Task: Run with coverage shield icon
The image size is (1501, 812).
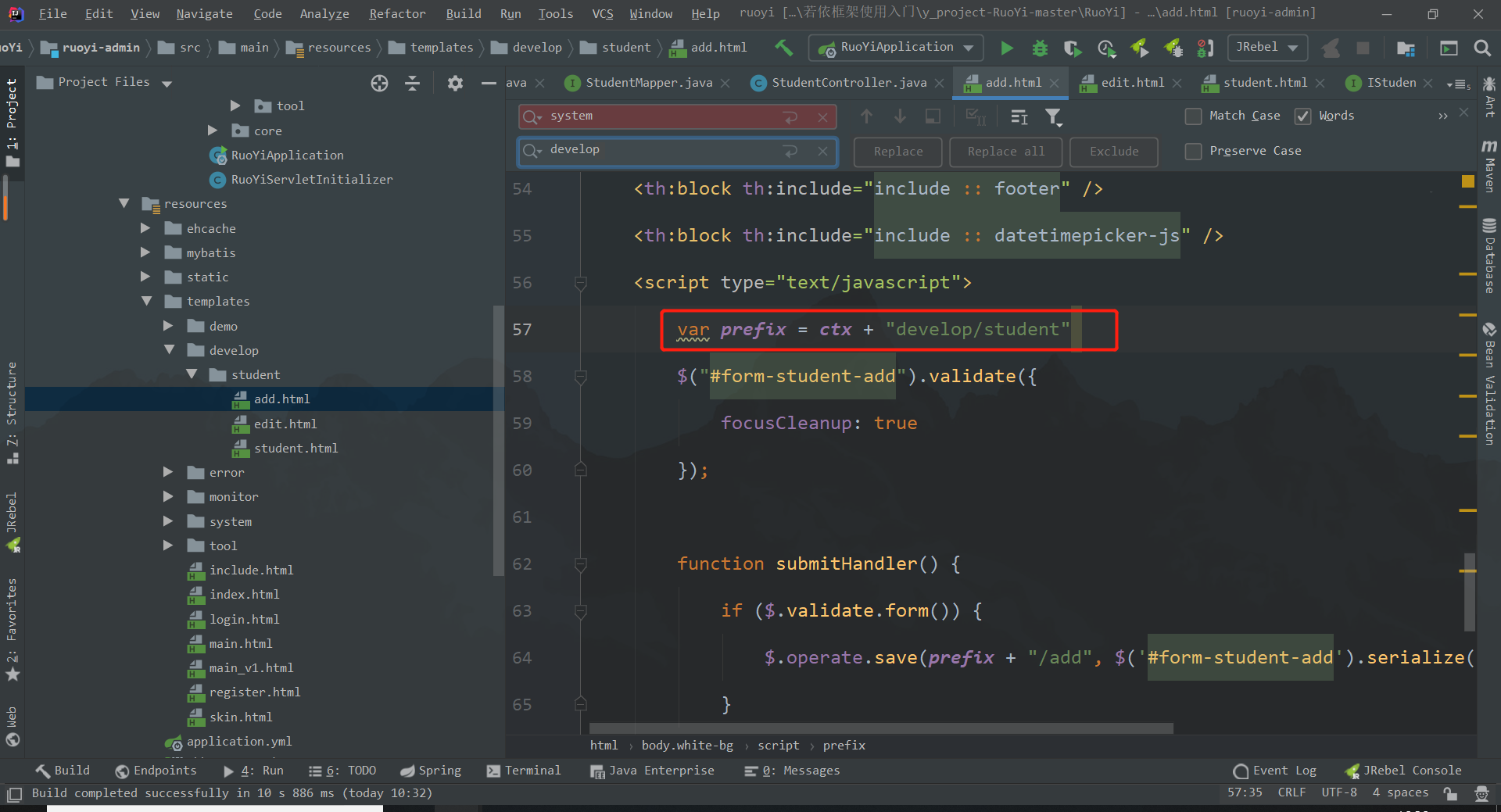Action: tap(1073, 48)
